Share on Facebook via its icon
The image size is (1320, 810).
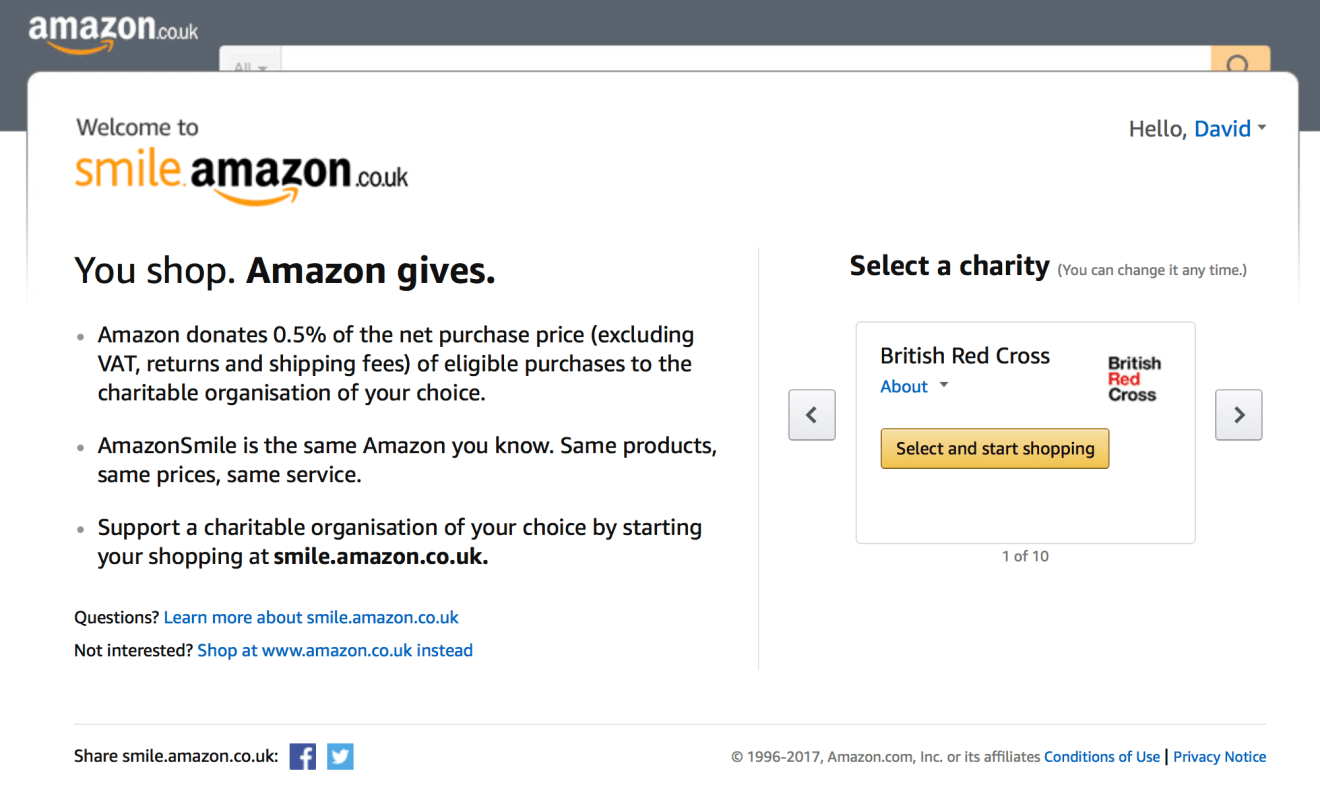pos(303,757)
